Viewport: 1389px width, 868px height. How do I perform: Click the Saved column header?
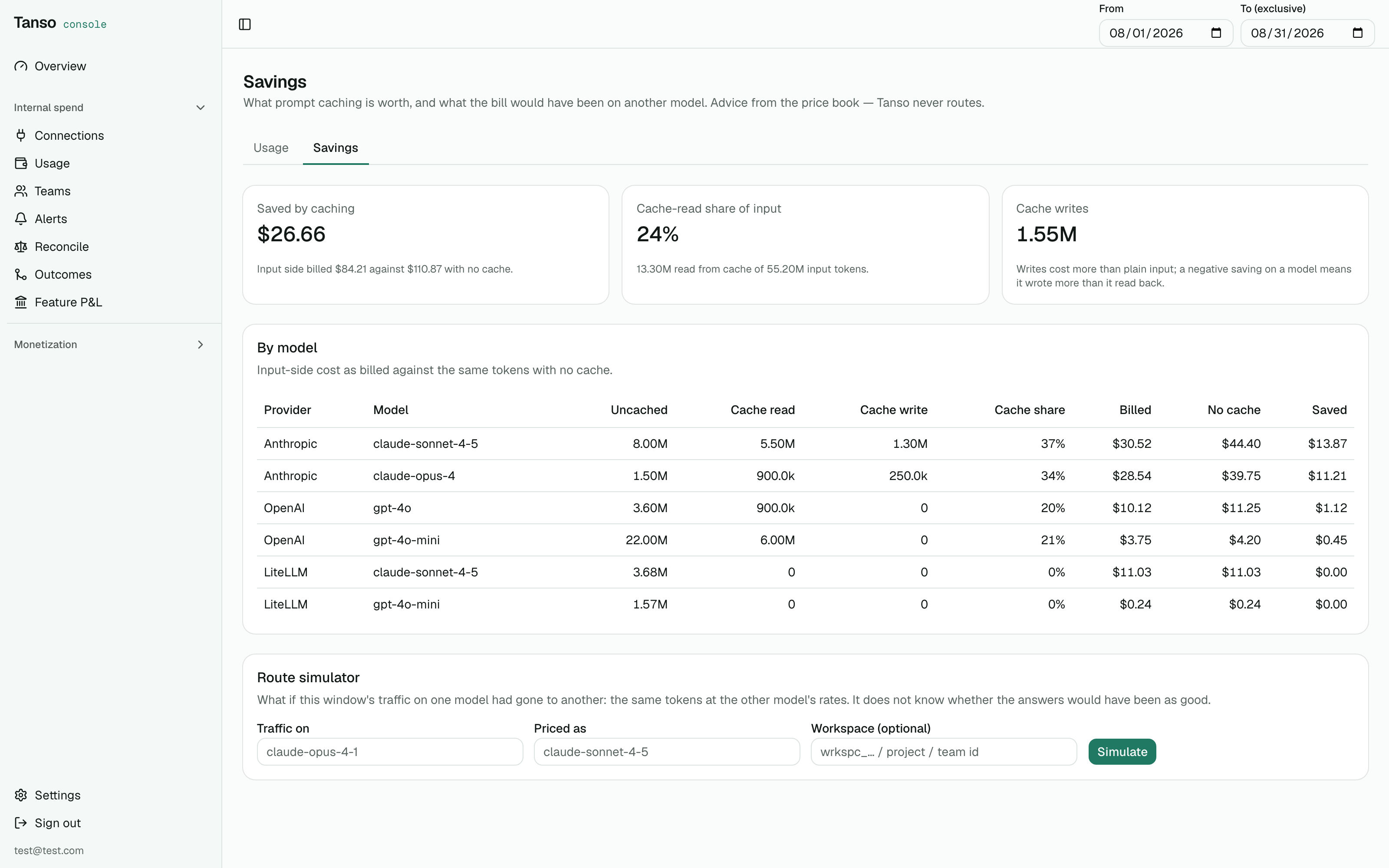1329,410
